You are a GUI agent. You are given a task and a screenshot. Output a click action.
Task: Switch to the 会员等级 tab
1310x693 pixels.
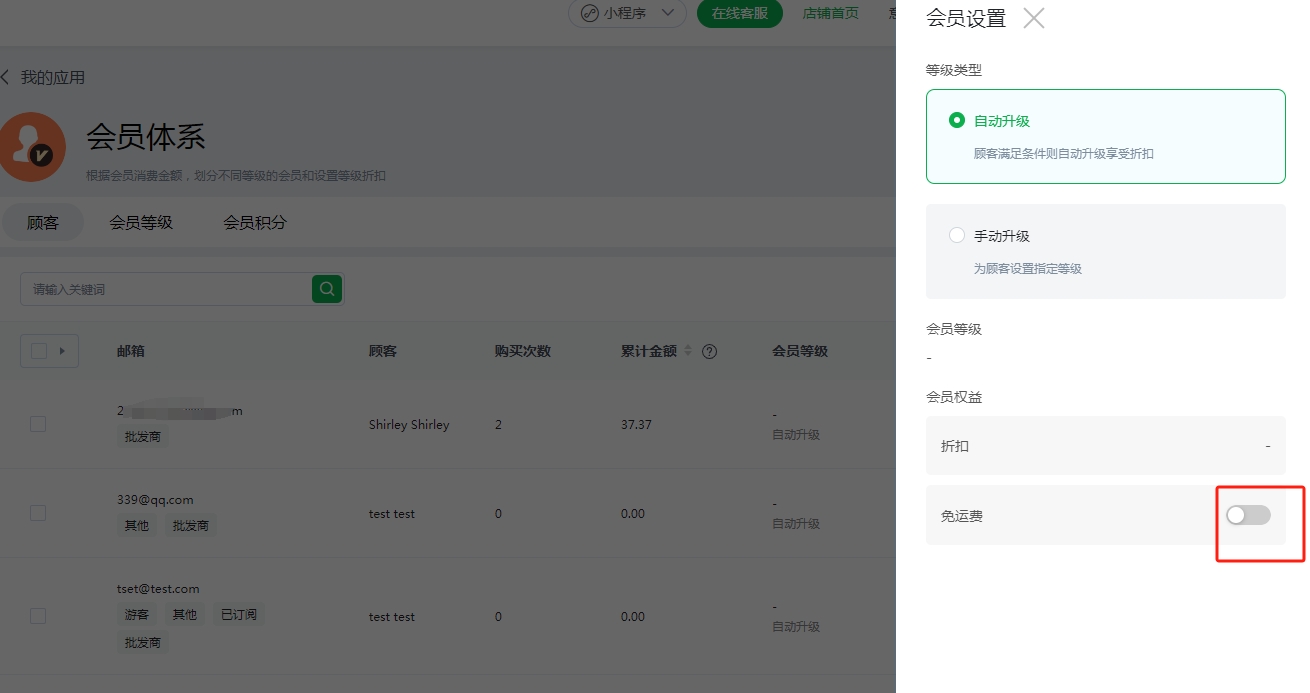pos(141,222)
